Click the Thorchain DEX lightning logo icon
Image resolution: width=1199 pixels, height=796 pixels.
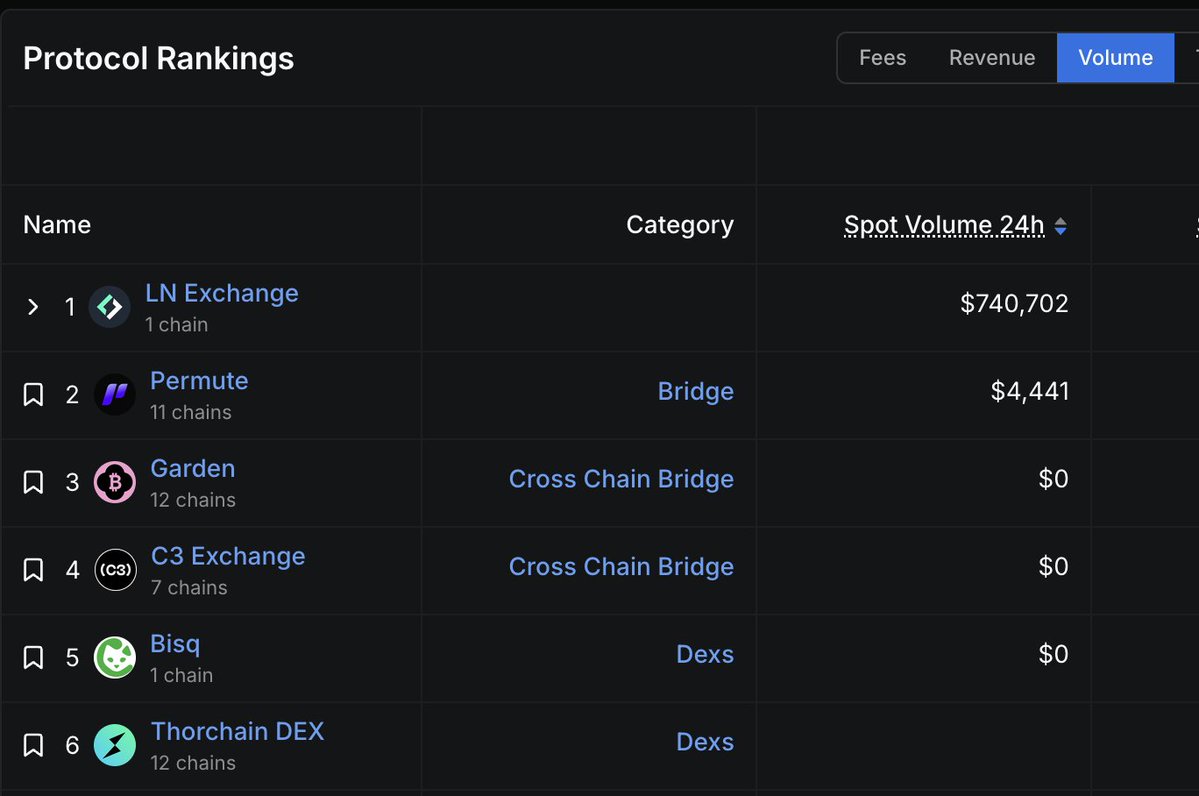[115, 745]
